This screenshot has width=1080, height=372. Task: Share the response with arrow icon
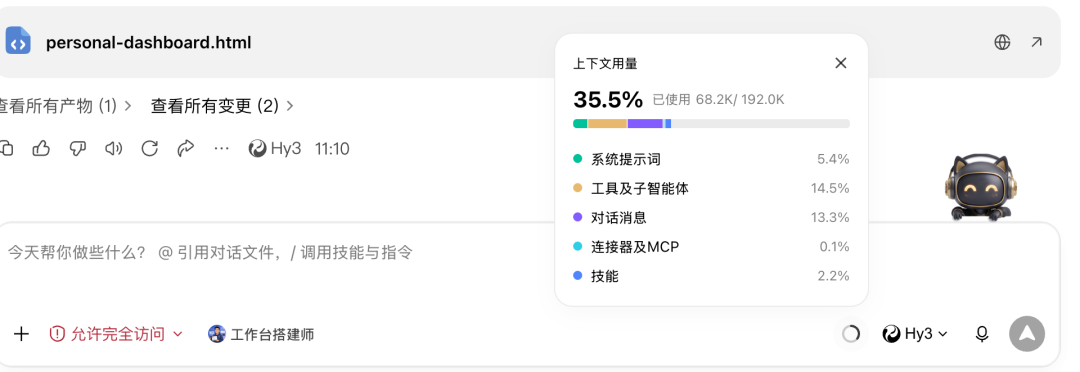[x=186, y=148]
